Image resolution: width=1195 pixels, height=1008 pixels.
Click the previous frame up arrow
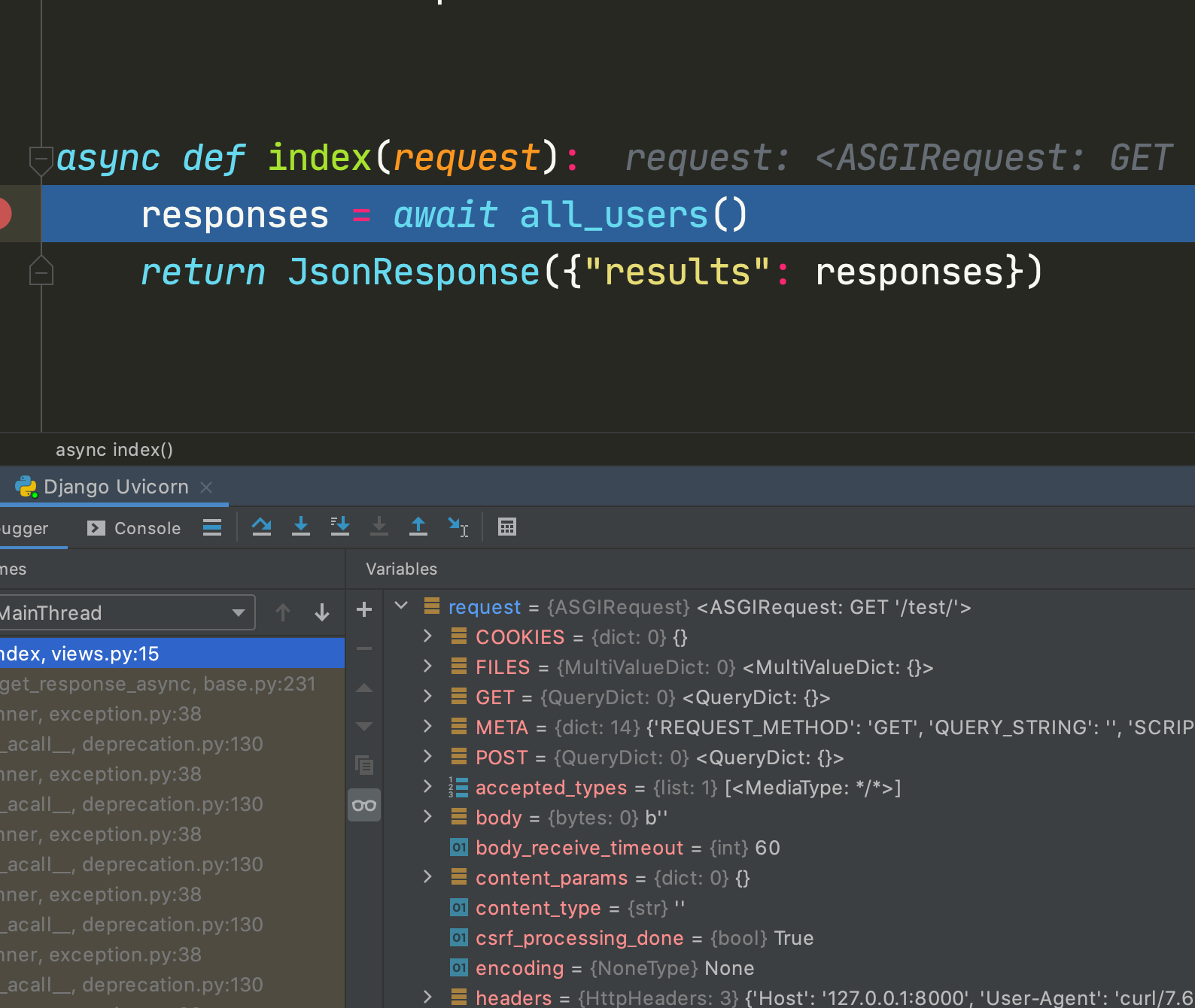283,612
